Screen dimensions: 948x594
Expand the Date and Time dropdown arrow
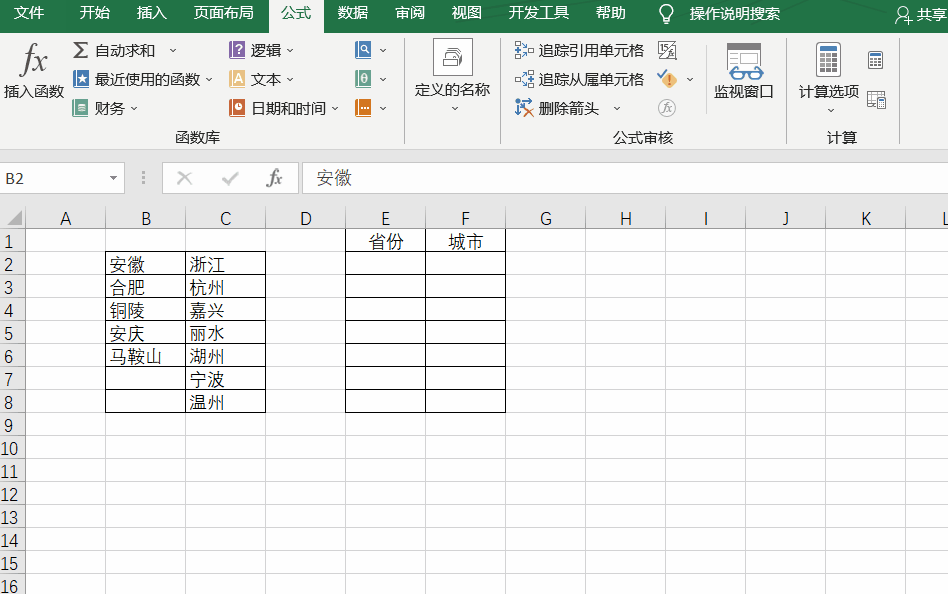335,109
